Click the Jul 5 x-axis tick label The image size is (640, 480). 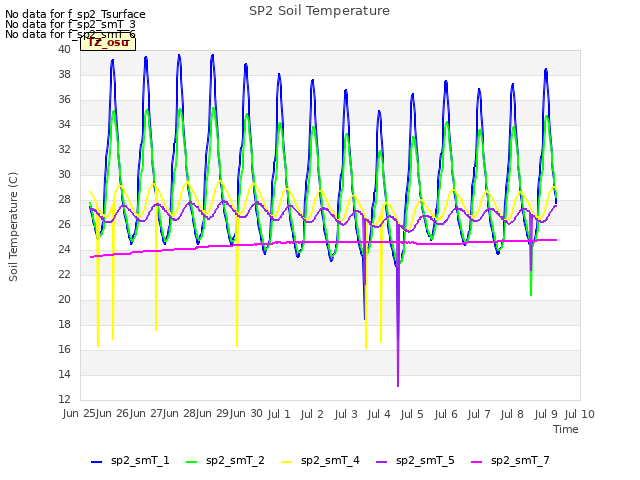pos(412,414)
